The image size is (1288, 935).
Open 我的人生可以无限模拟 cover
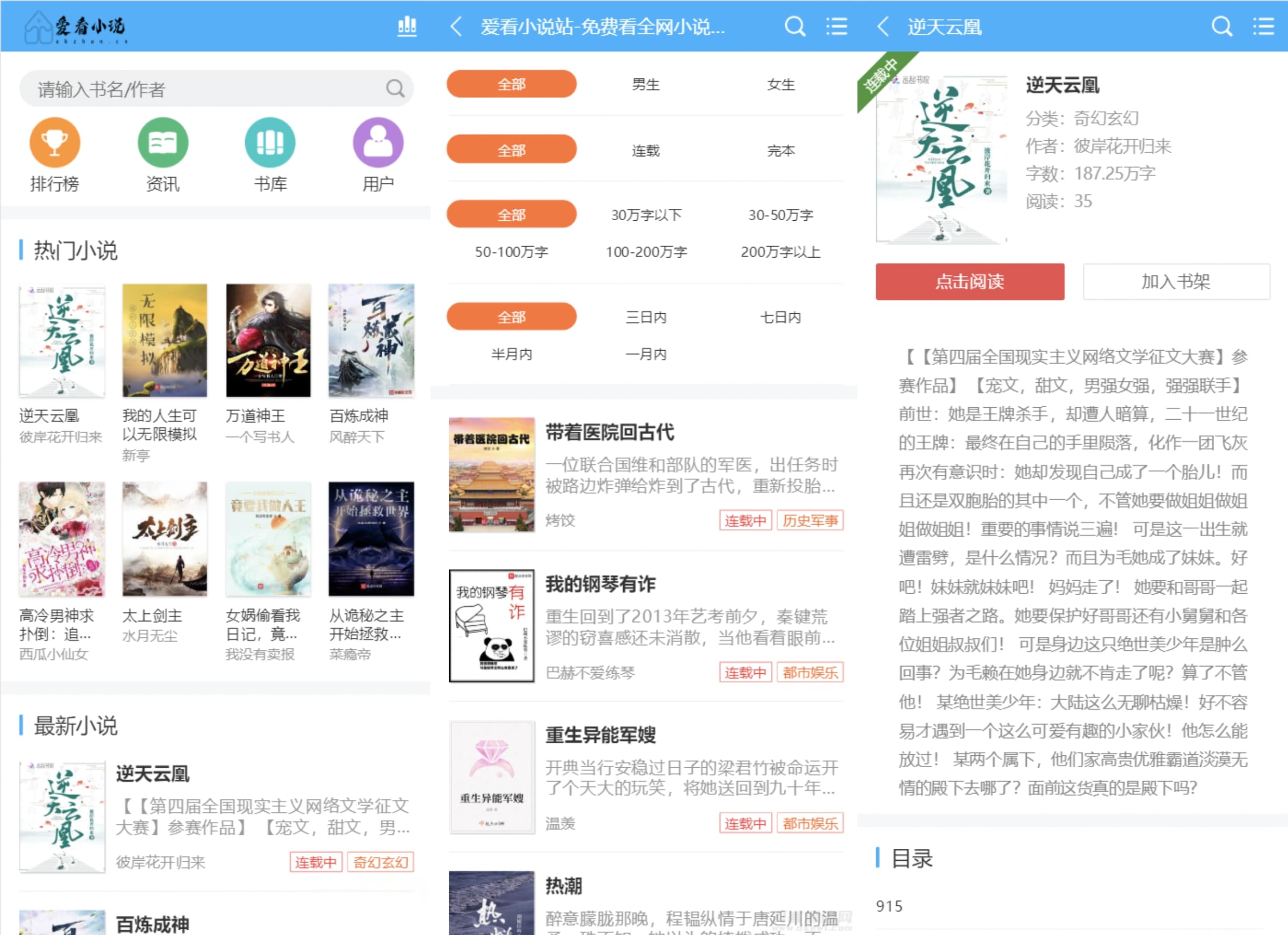point(165,340)
